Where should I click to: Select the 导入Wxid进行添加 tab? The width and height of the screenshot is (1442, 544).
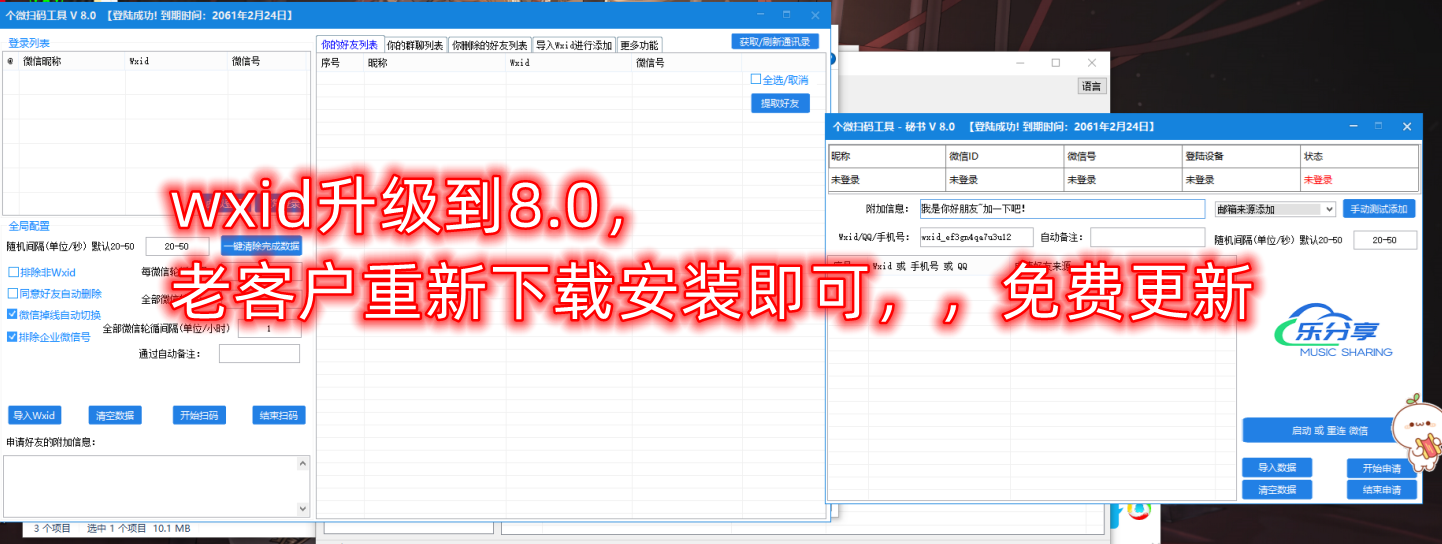coord(574,45)
